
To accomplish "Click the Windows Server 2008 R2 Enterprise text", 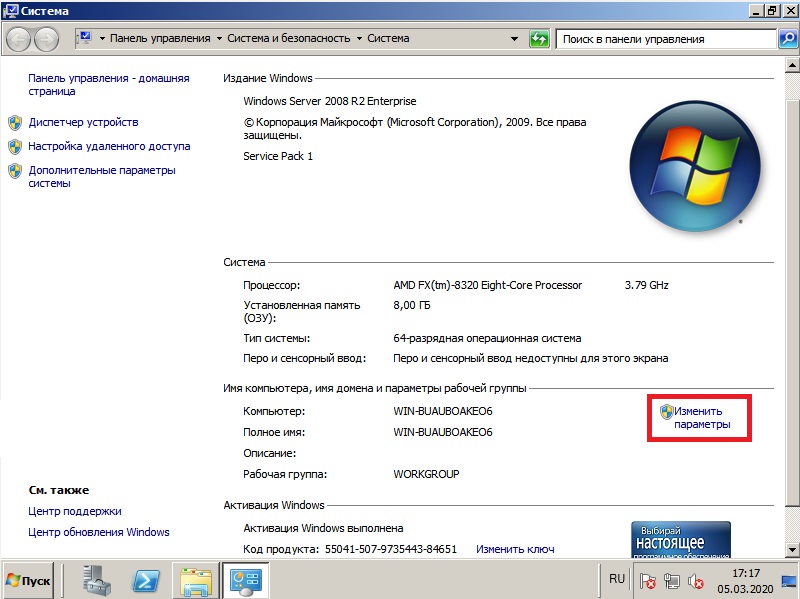I will 330,101.
